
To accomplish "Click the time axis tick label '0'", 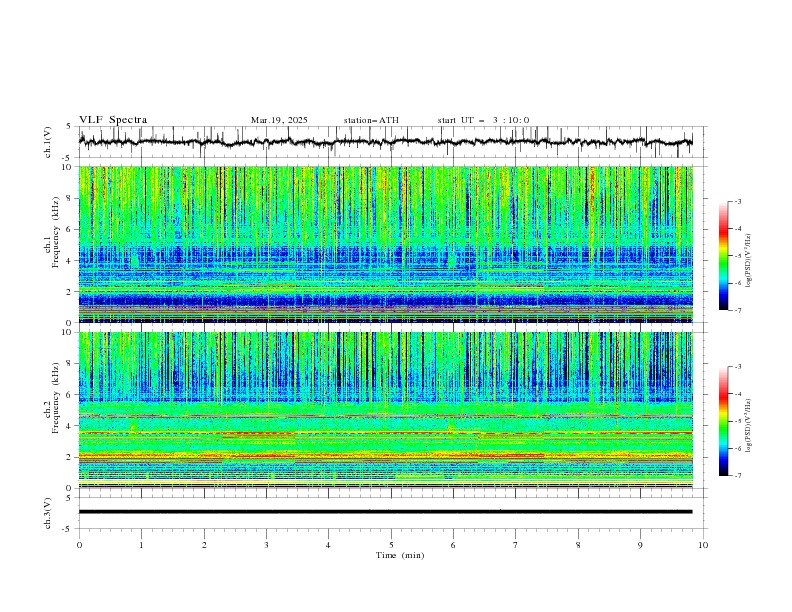I will click(x=79, y=545).
